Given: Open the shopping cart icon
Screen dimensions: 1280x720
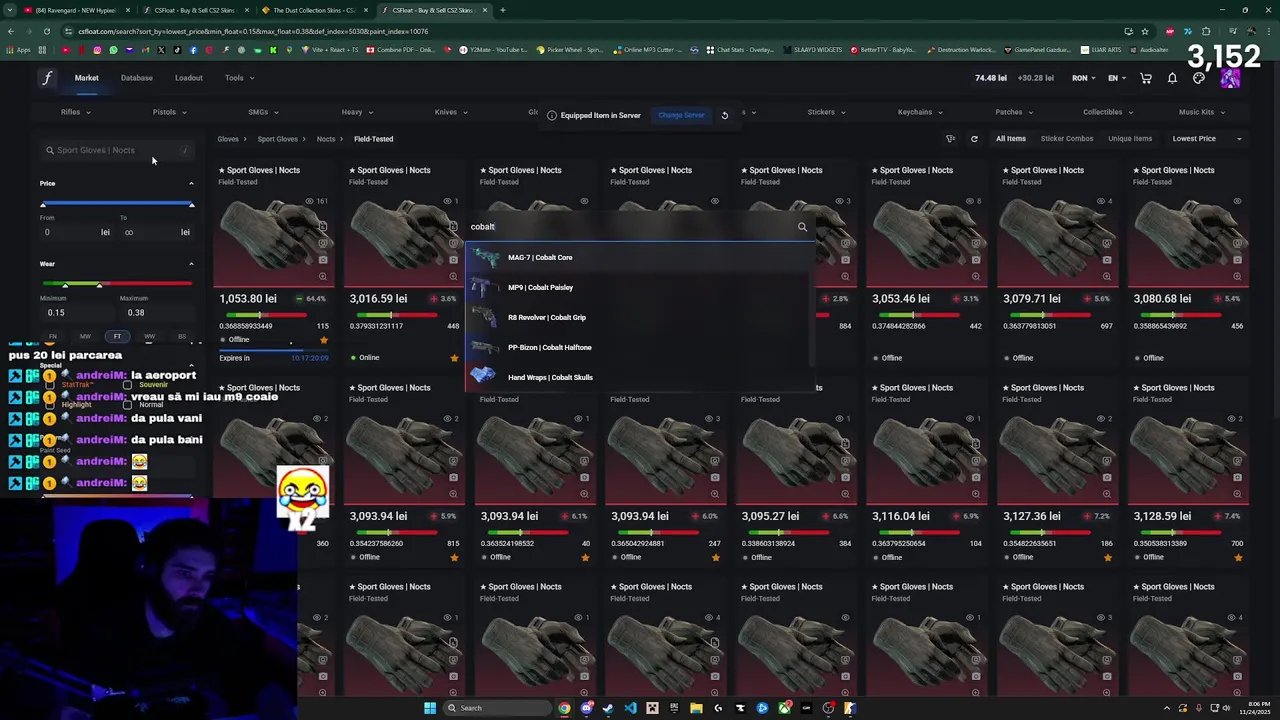Looking at the screenshot, I should pos(1146,78).
